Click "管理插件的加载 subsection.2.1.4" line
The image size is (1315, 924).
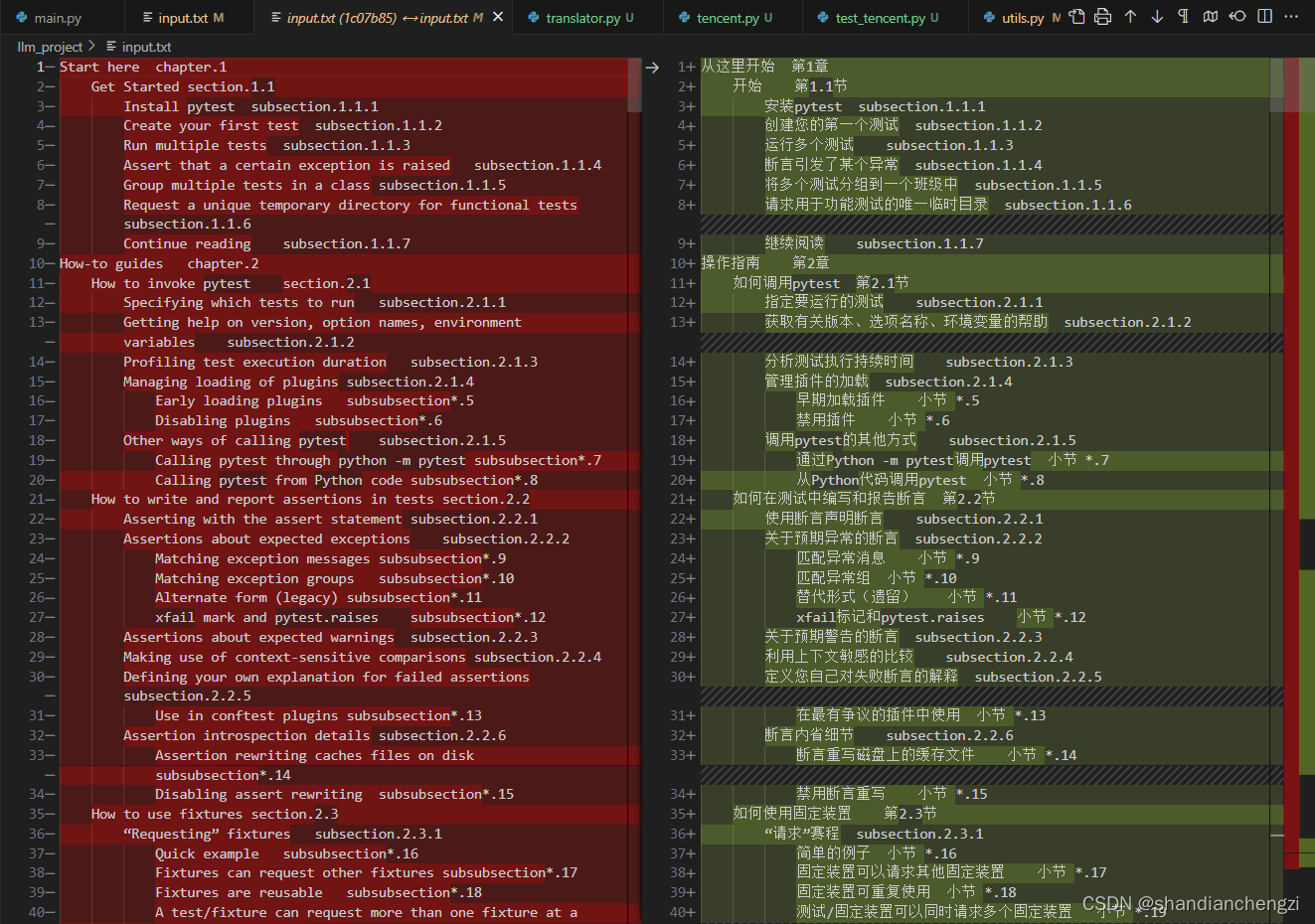click(x=889, y=382)
